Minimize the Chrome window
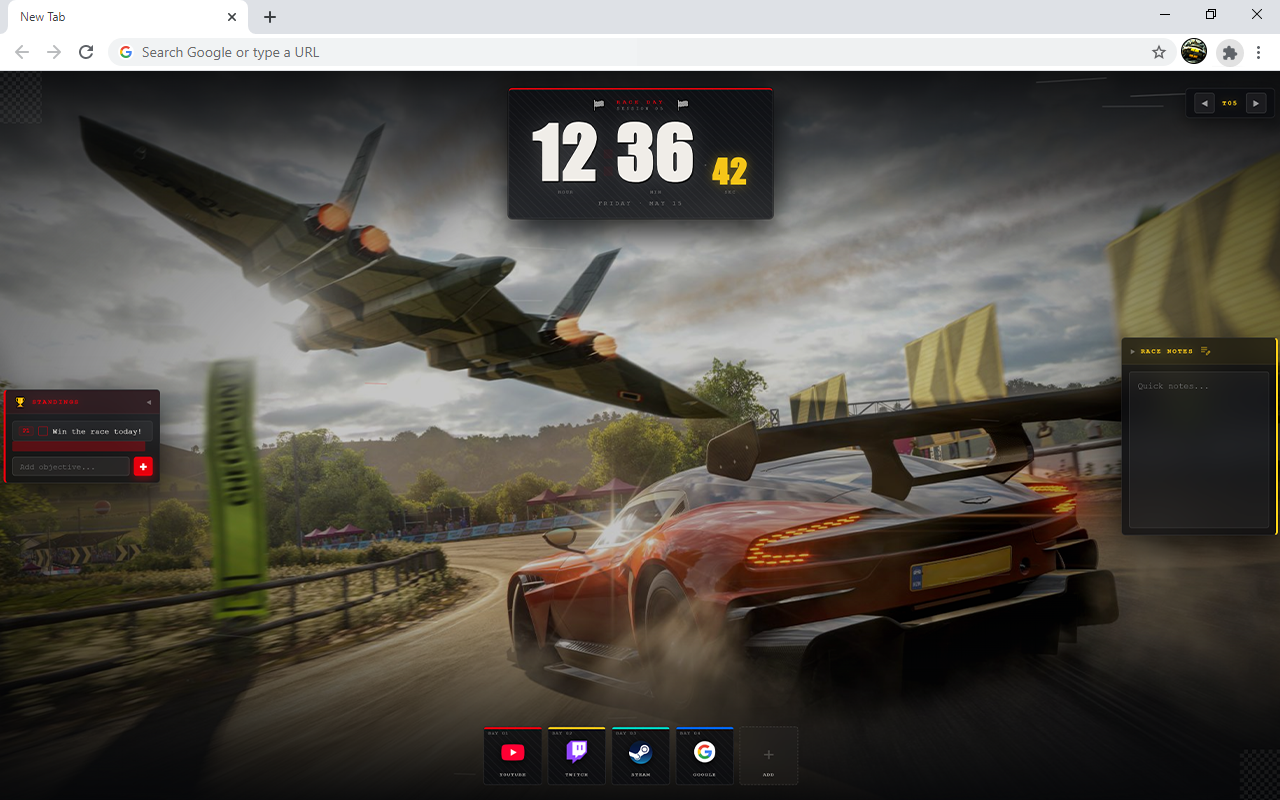This screenshot has height=800, width=1280. pyautogui.click(x=1165, y=15)
